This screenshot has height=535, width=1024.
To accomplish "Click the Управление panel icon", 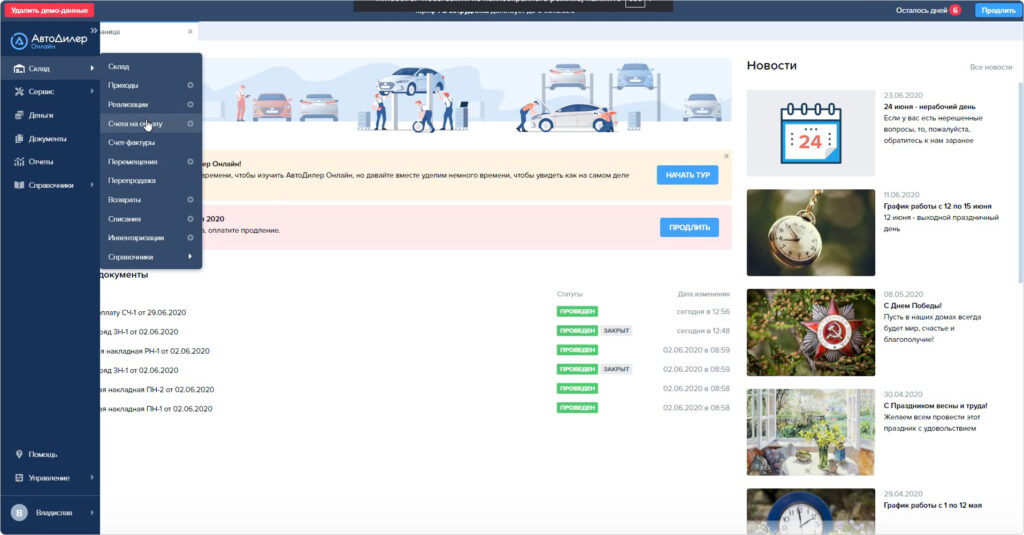I will (x=19, y=478).
